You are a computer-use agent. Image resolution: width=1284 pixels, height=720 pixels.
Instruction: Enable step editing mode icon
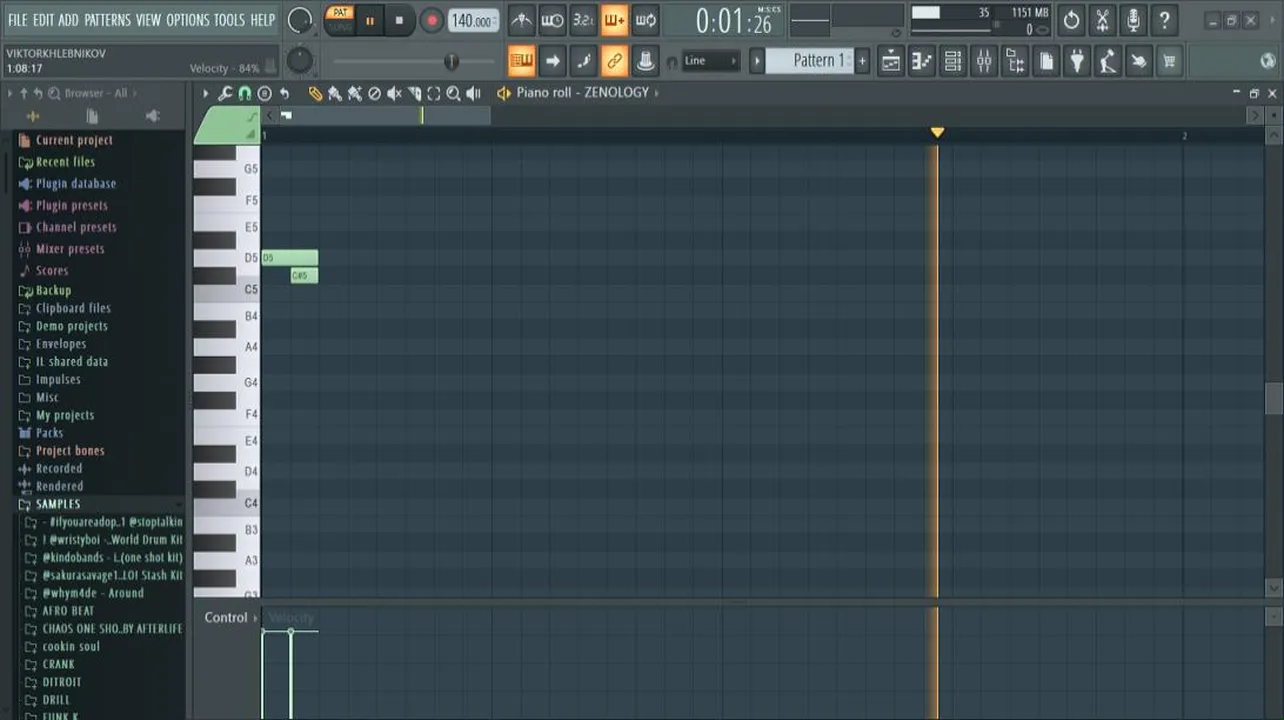583,61
